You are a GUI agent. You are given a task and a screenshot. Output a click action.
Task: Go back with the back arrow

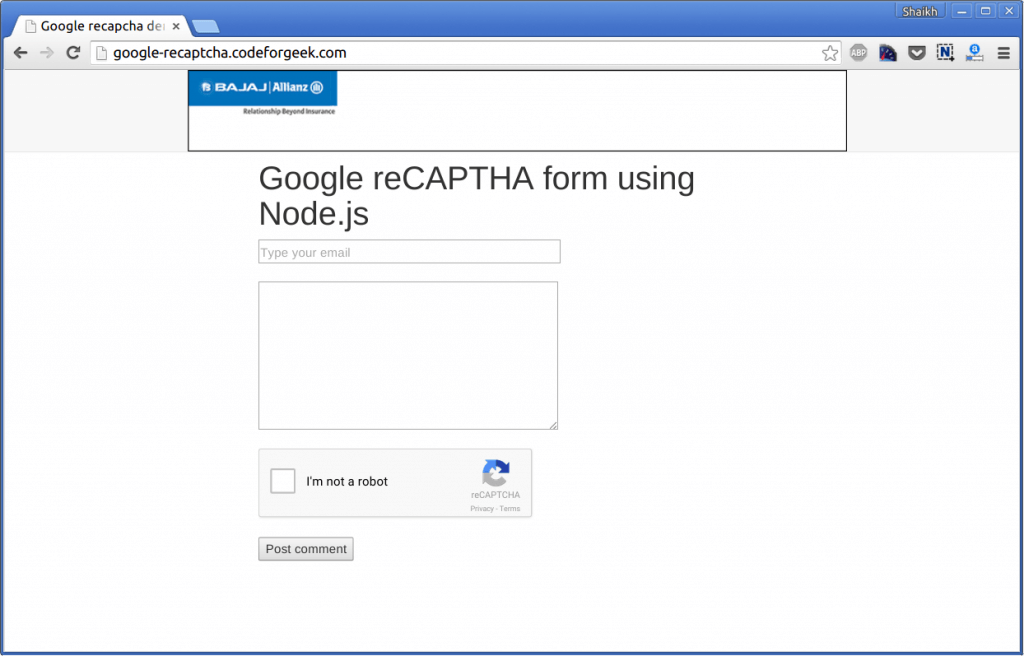[20, 52]
